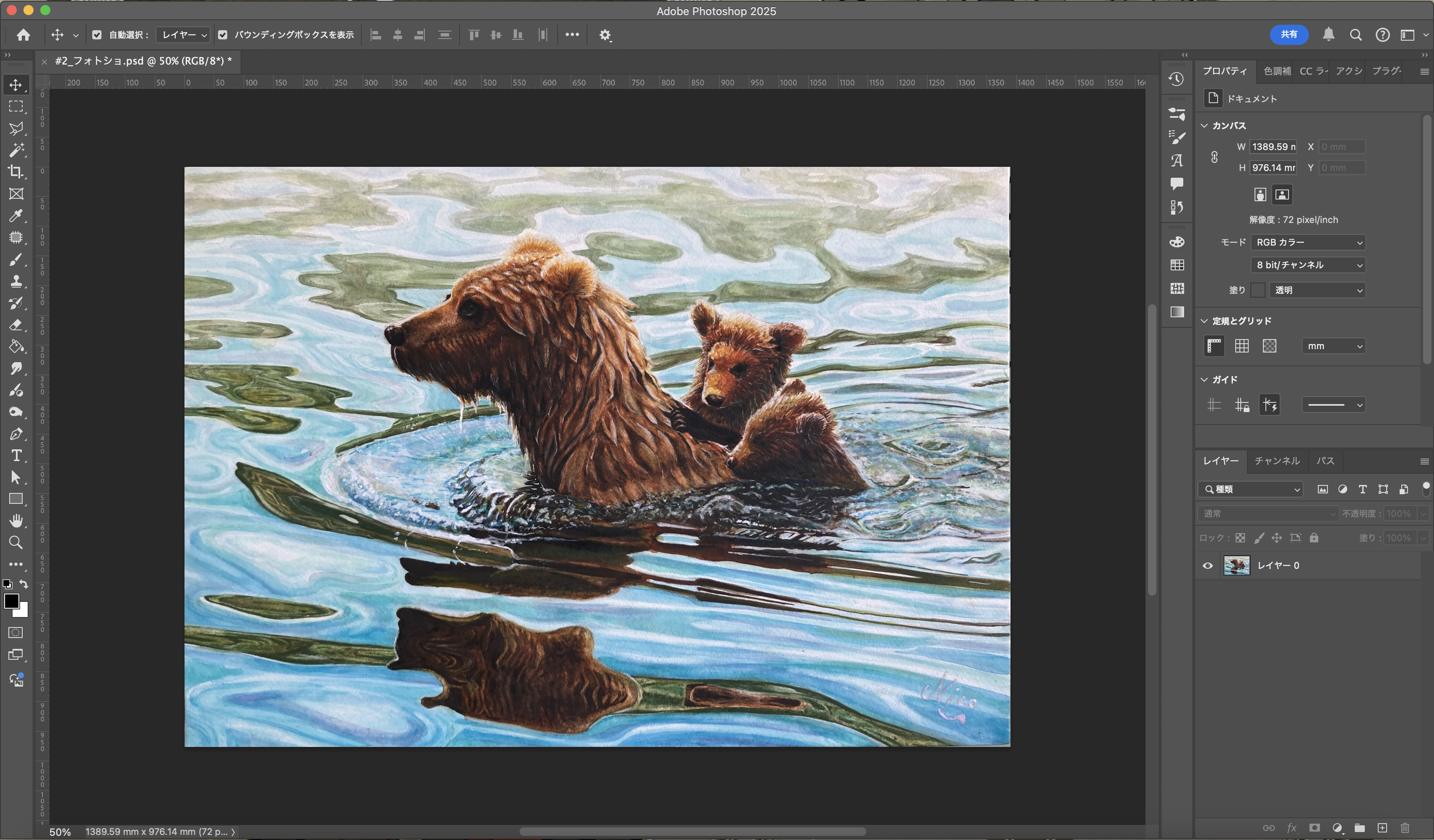Toggle the width-height link constraint icon
This screenshot has height=840, width=1434.
pyautogui.click(x=1214, y=157)
